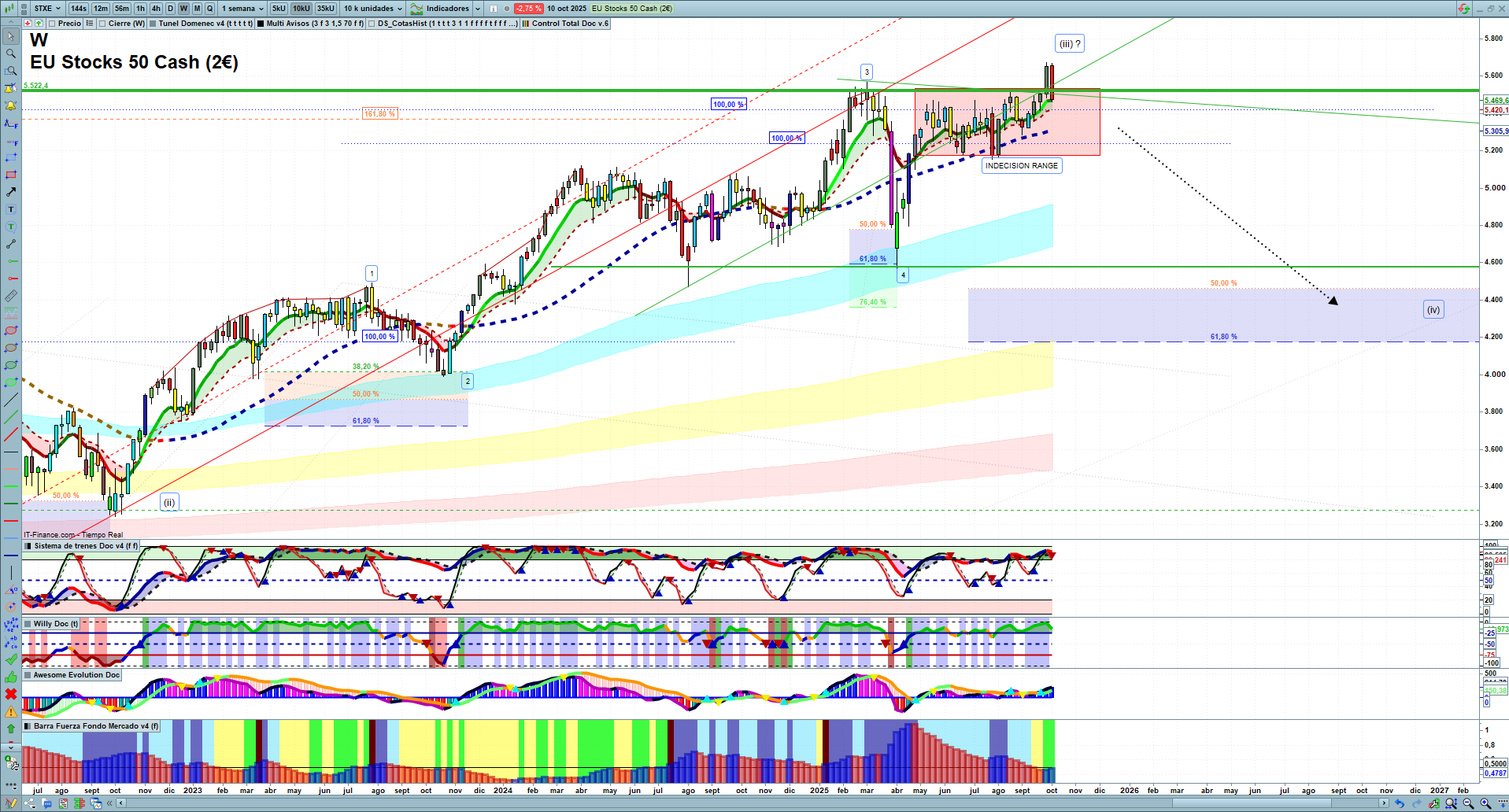Viewport: 1509px width, 812px height.
Task: Click the green up-arrow icon beside Precio
Action: (39, 24)
